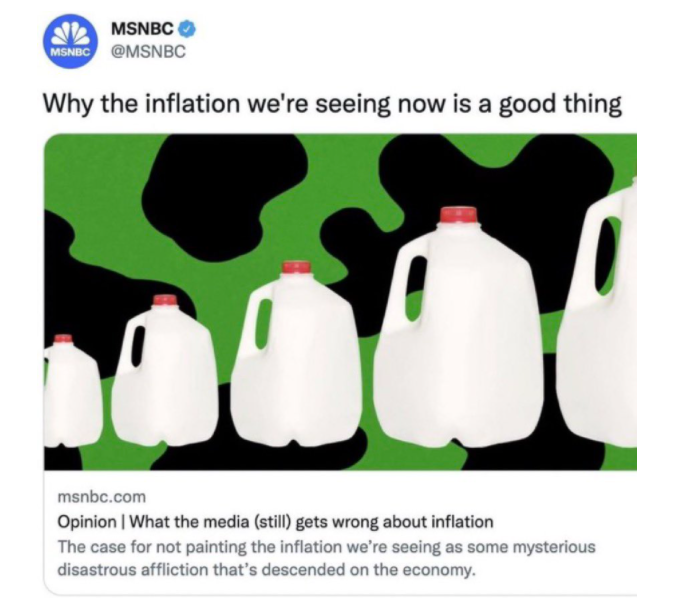Click the article description about mysterious affliction
This screenshot has height=612, width=678.
point(326,558)
